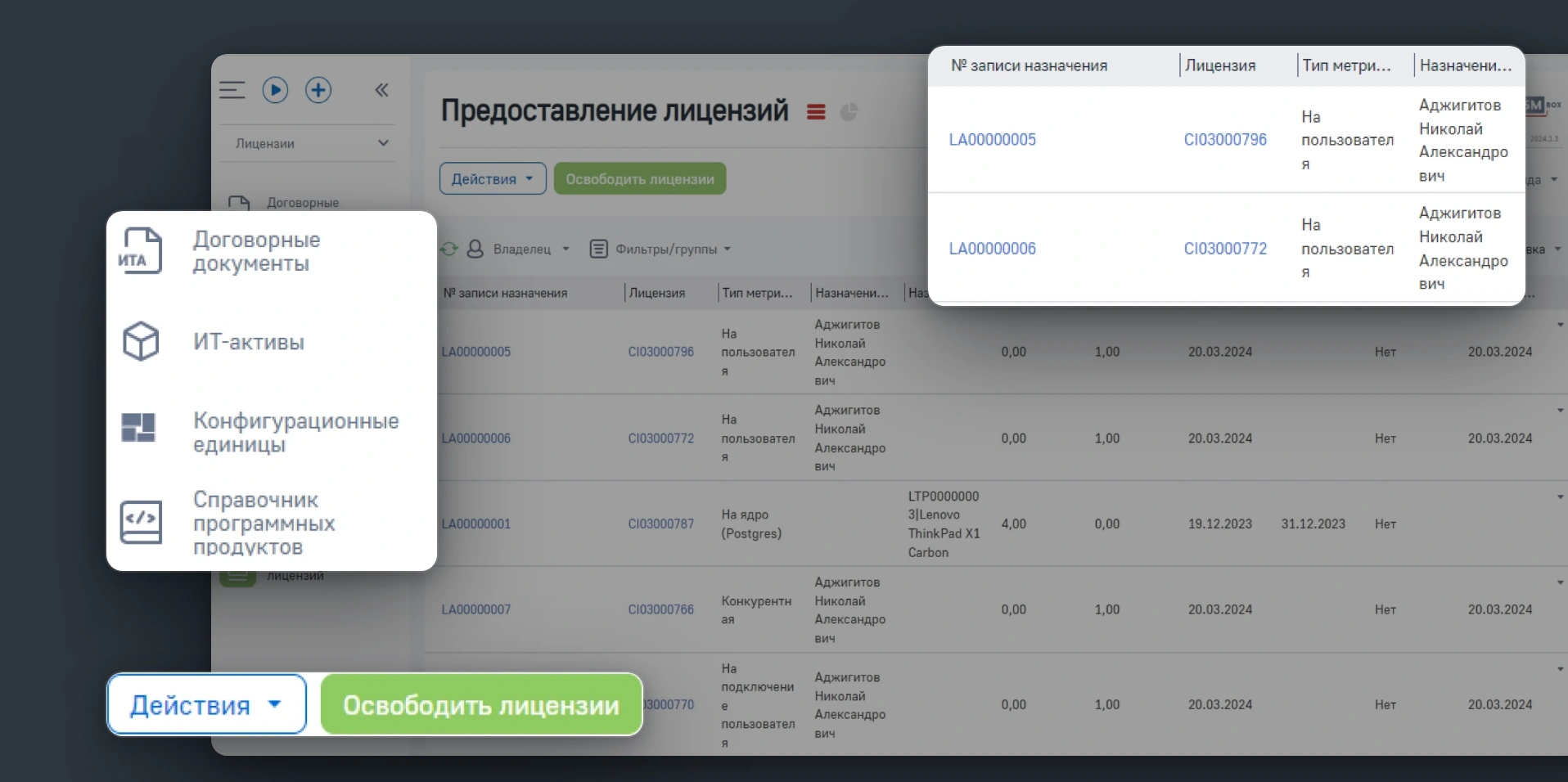1568x782 pixels.
Task: Click 'На ядро (Postgres)' cell
Action: click(751, 524)
